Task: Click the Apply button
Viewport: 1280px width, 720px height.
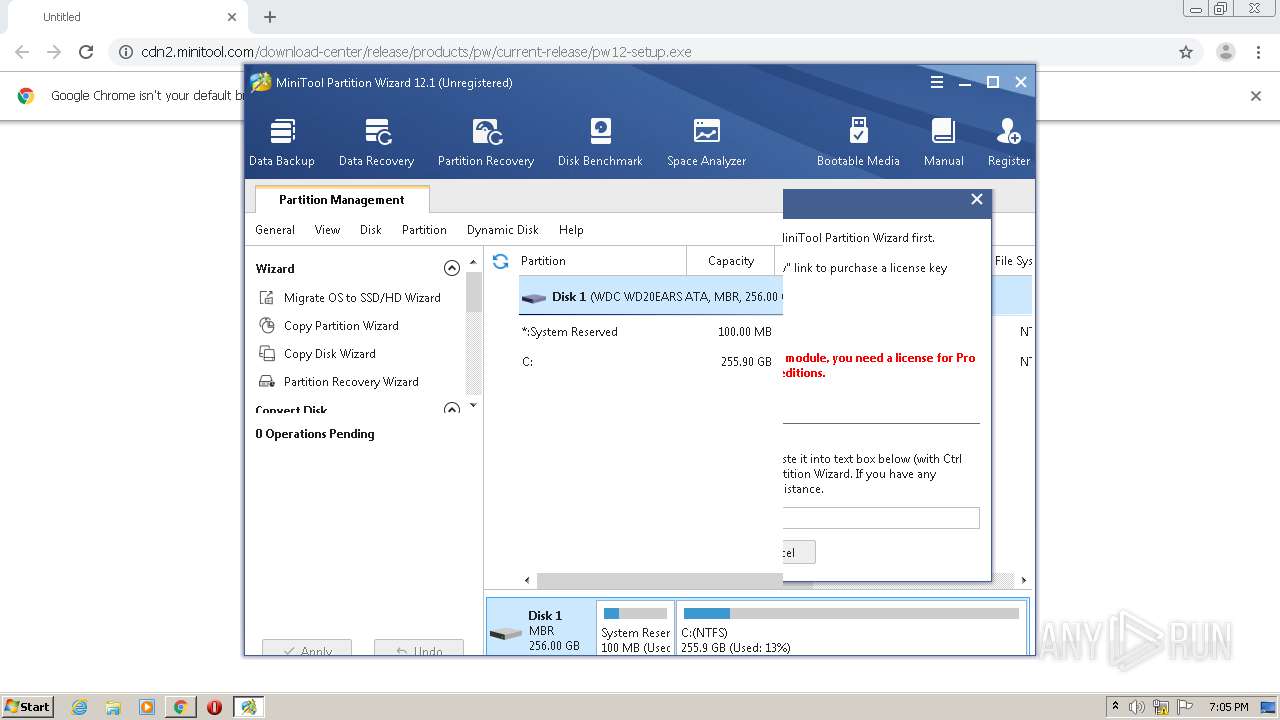Action: click(307, 648)
